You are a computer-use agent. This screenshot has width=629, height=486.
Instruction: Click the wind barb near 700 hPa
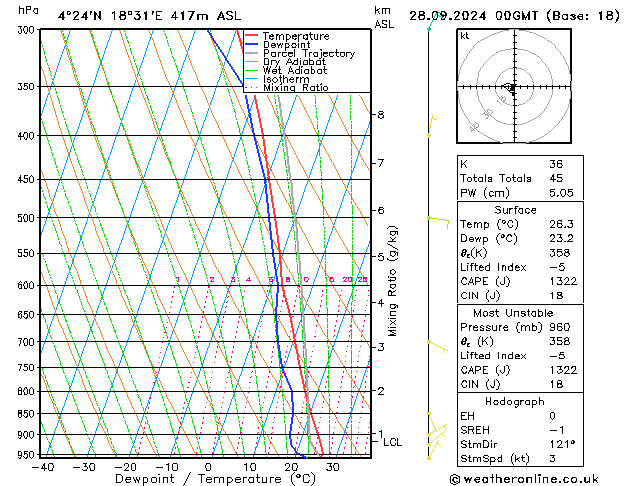[435, 344]
